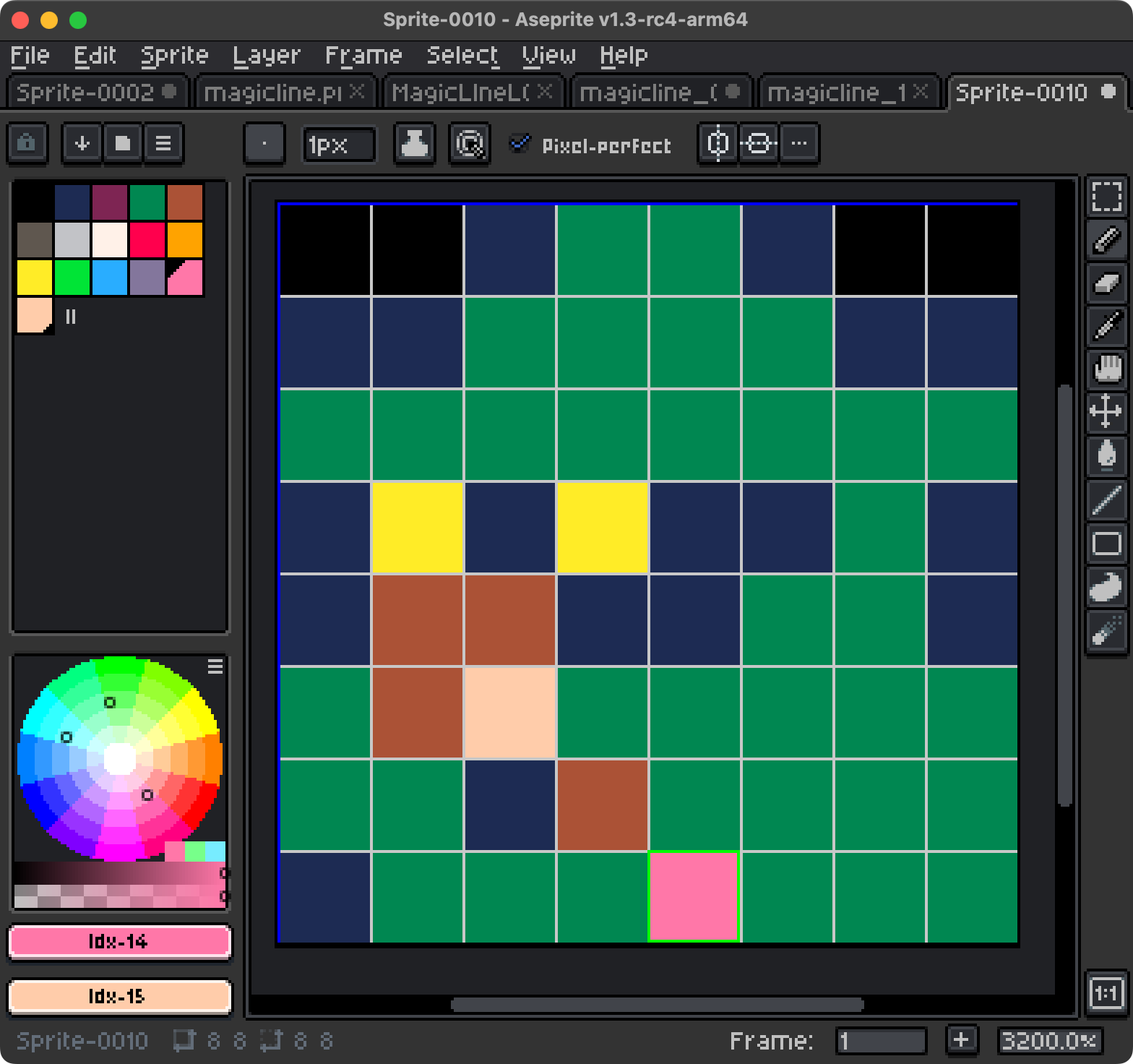Viewport: 1133px width, 1064px height.
Task: Open the Sprite menu
Action: [x=174, y=56]
